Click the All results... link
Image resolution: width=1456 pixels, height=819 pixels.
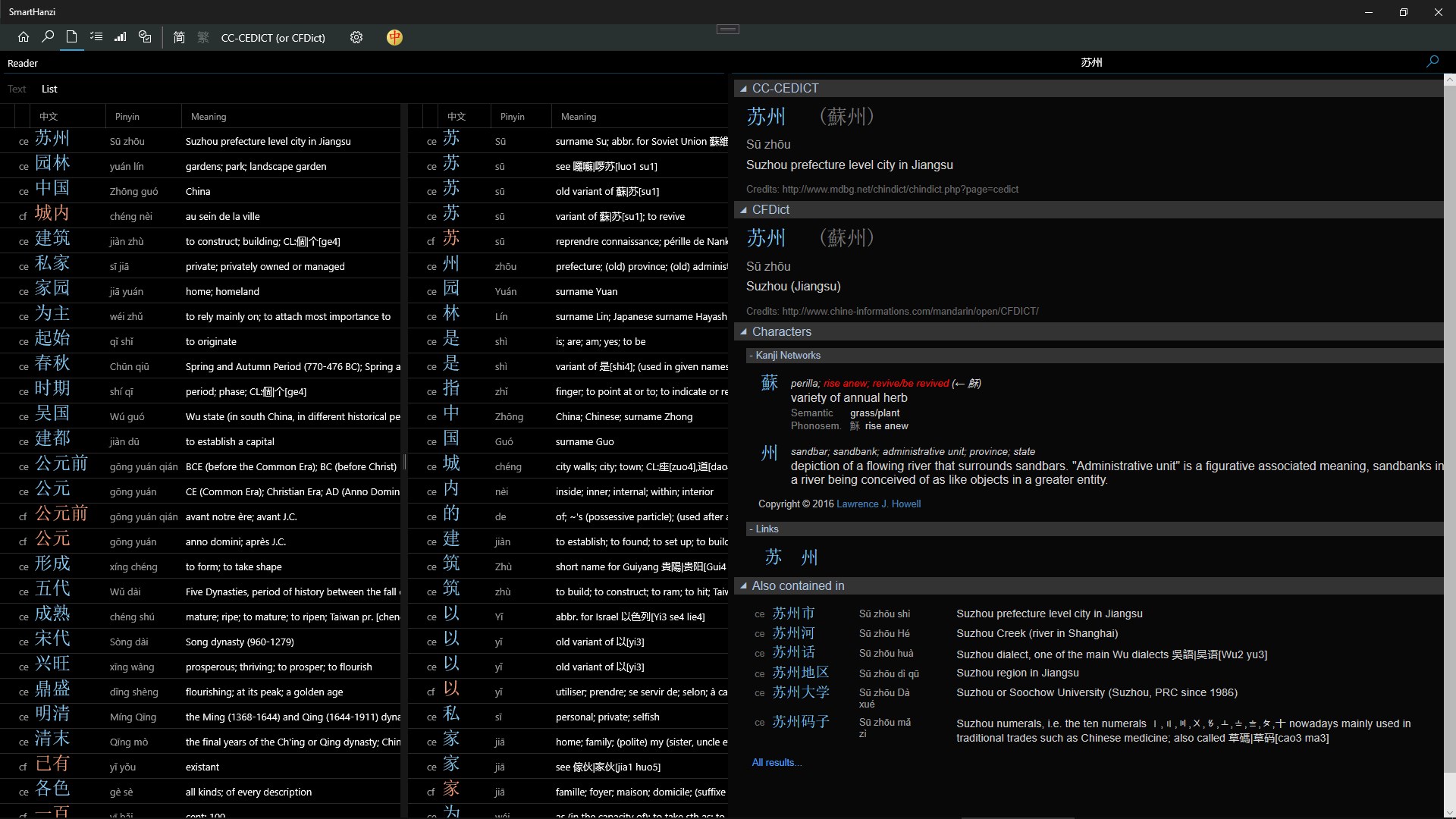point(776,762)
